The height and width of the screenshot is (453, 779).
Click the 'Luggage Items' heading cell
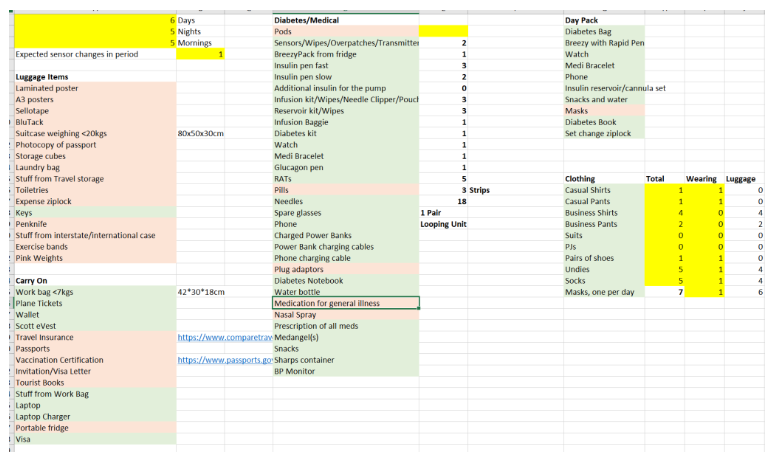43,77
